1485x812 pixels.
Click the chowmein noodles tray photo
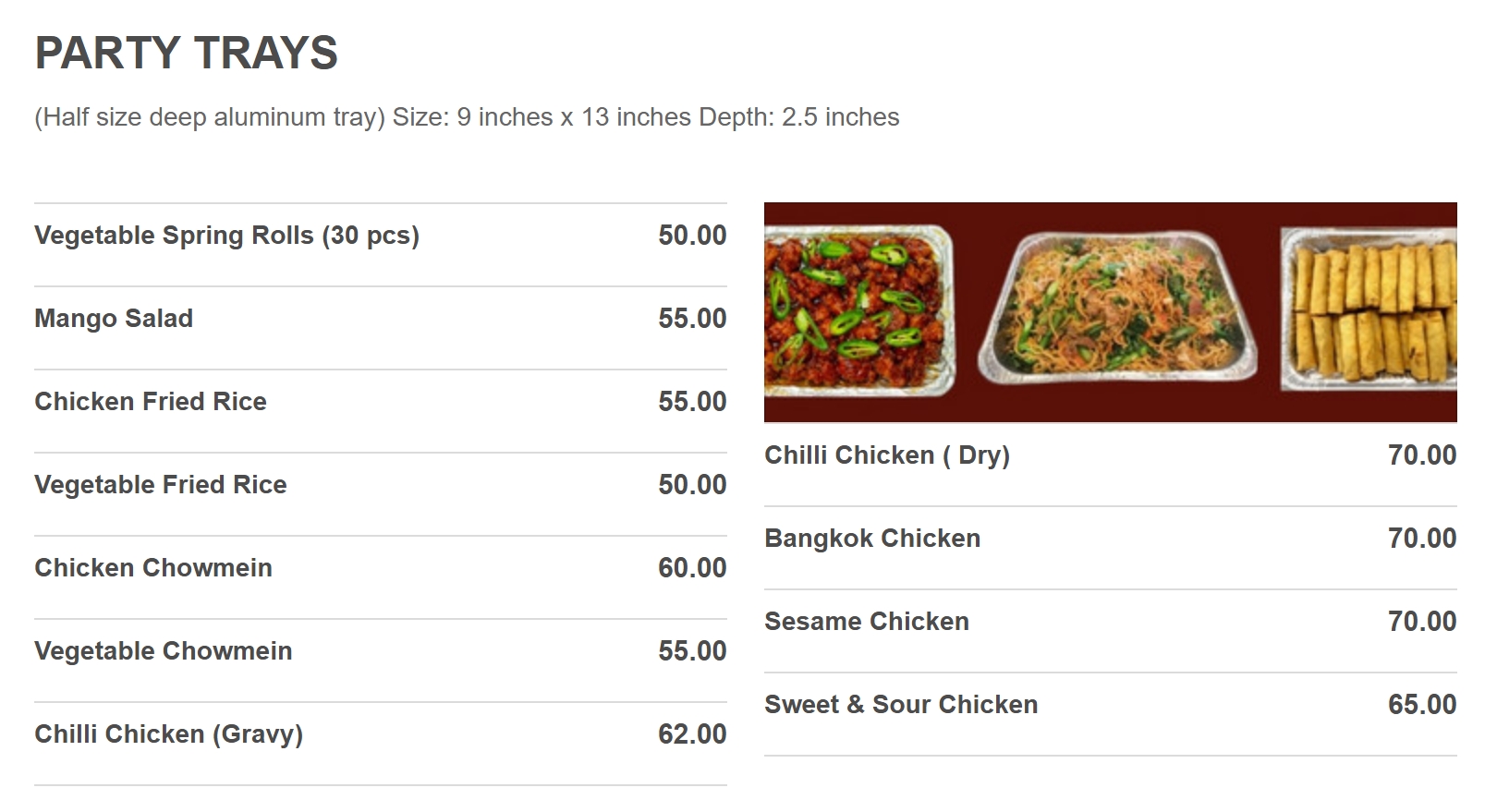1116,309
